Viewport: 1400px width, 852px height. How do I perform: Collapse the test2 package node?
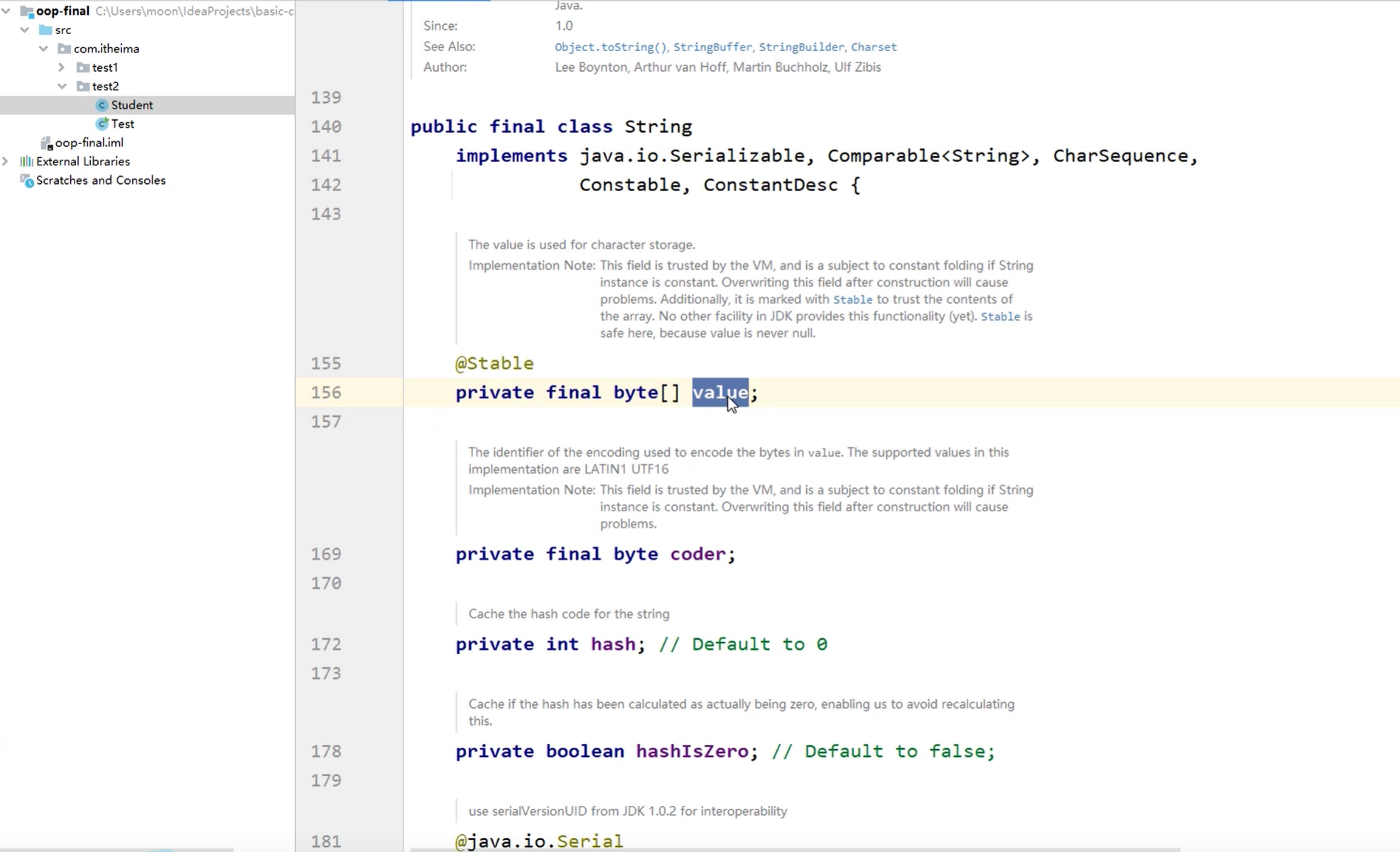tap(62, 86)
